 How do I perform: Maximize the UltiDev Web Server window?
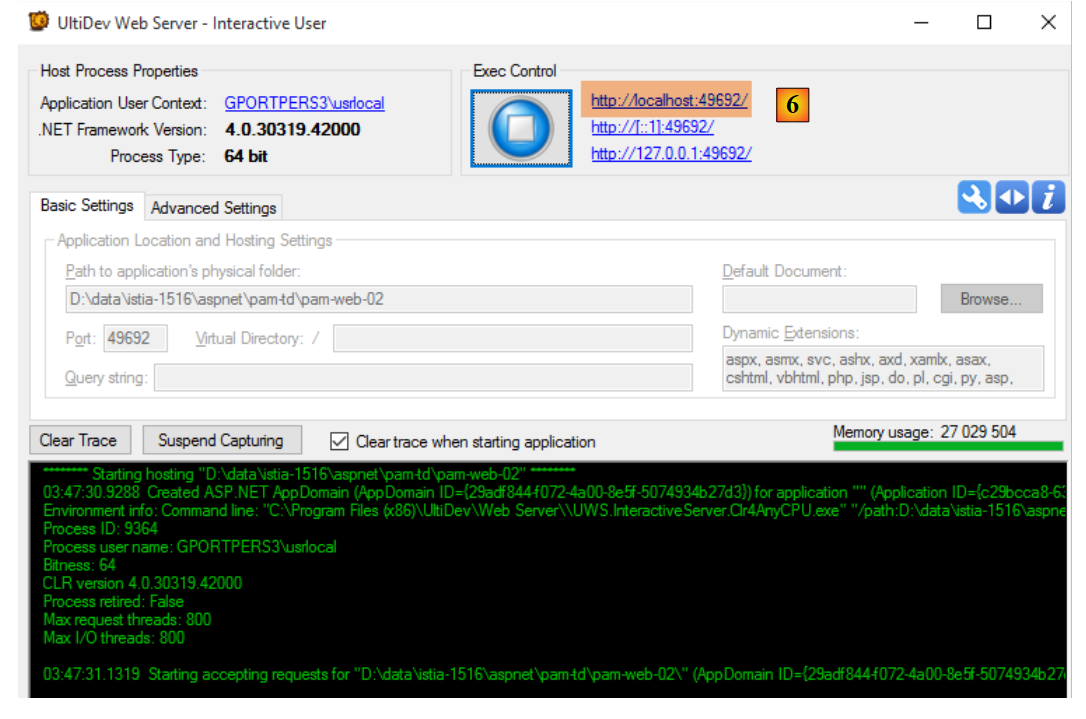[x=984, y=22]
